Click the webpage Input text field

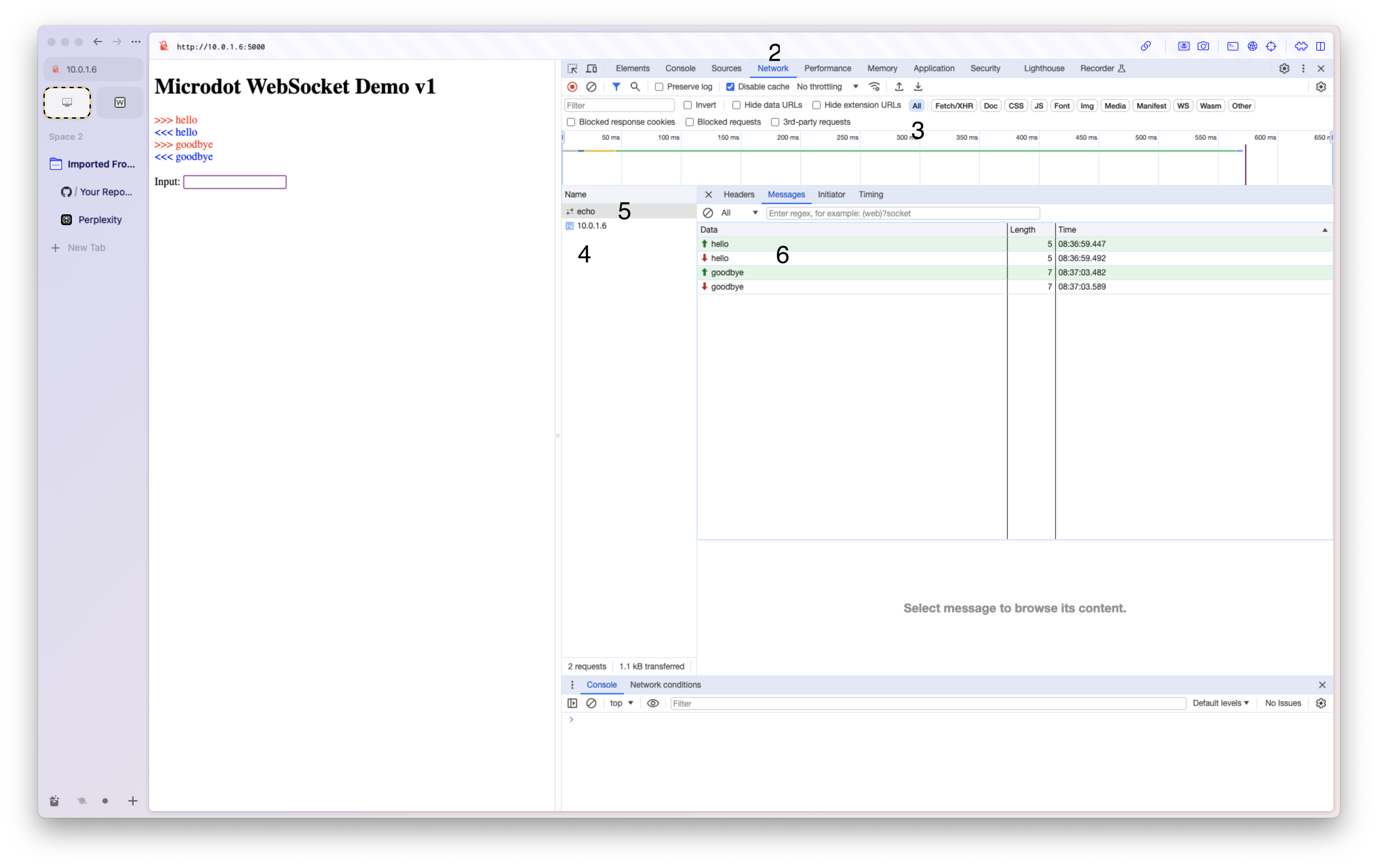235,182
